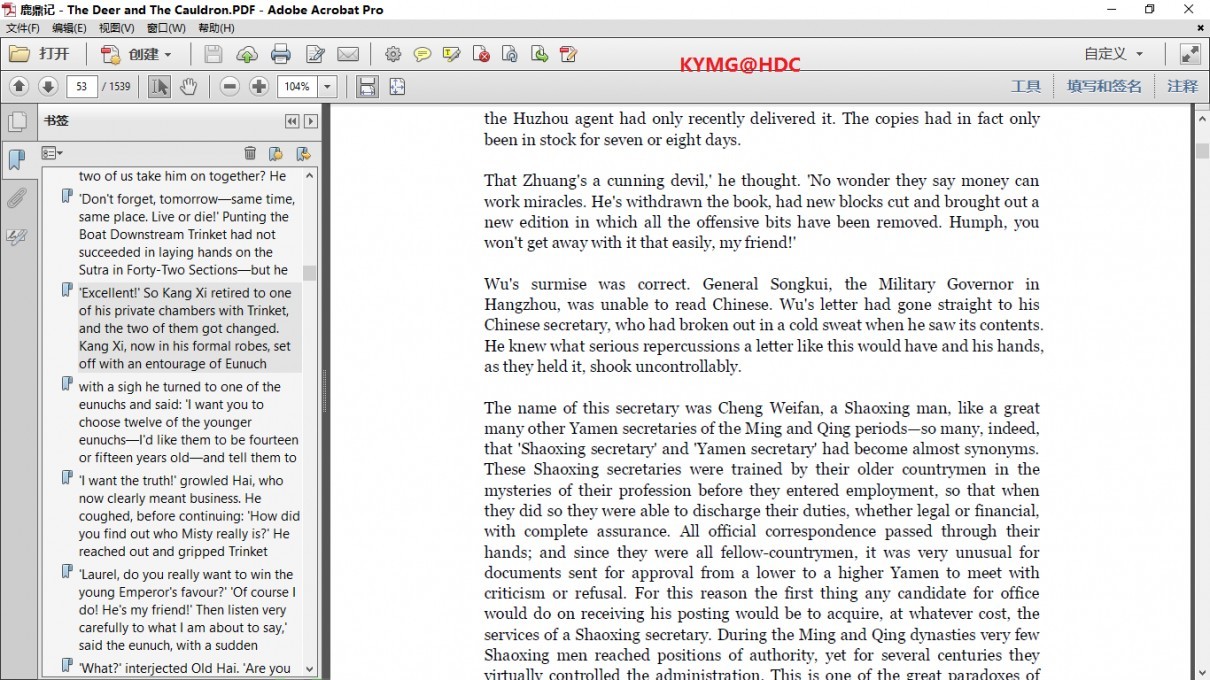Open the 视图(V) menu

[x=116, y=28]
